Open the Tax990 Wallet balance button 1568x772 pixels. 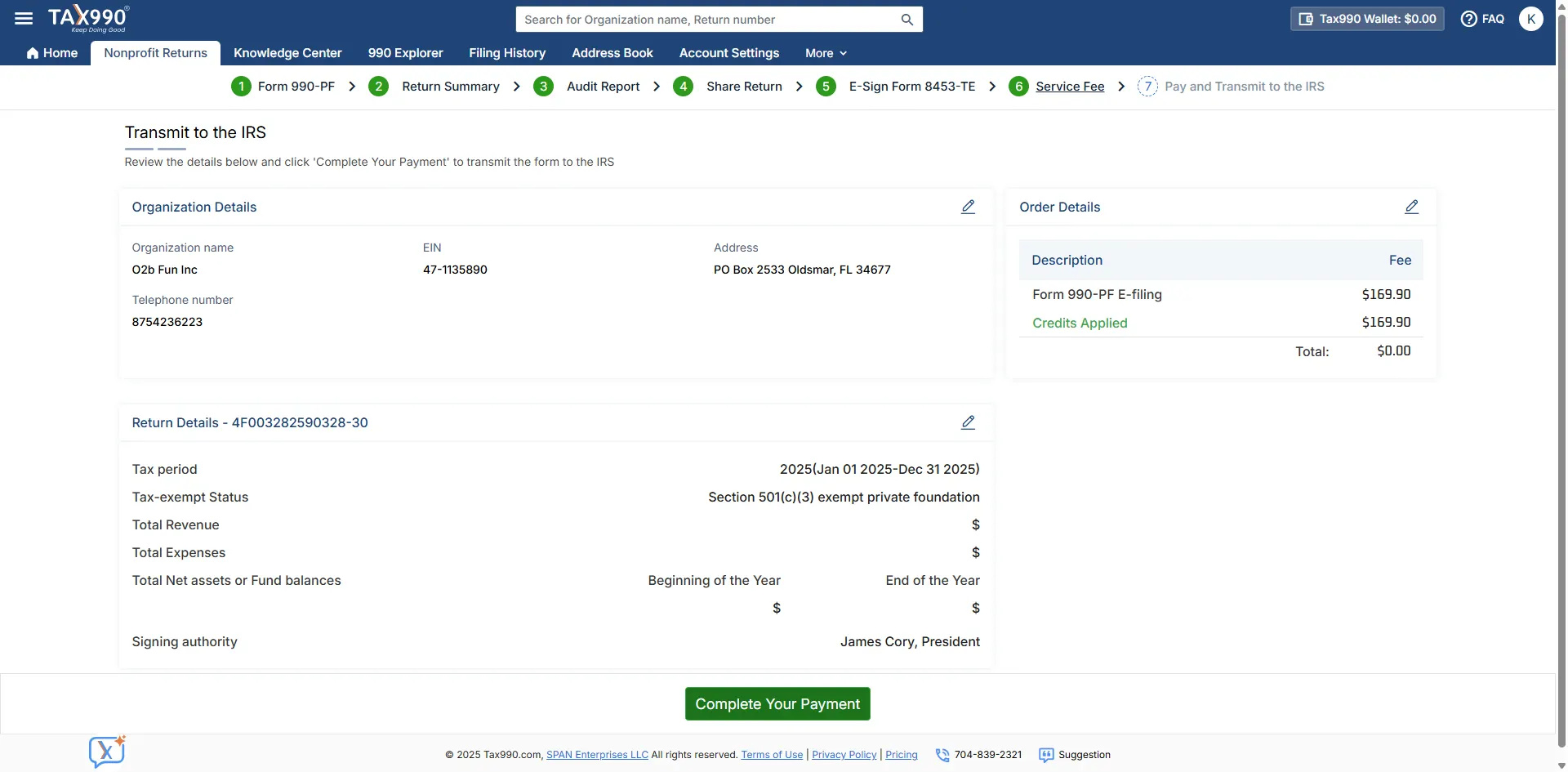(x=1366, y=19)
